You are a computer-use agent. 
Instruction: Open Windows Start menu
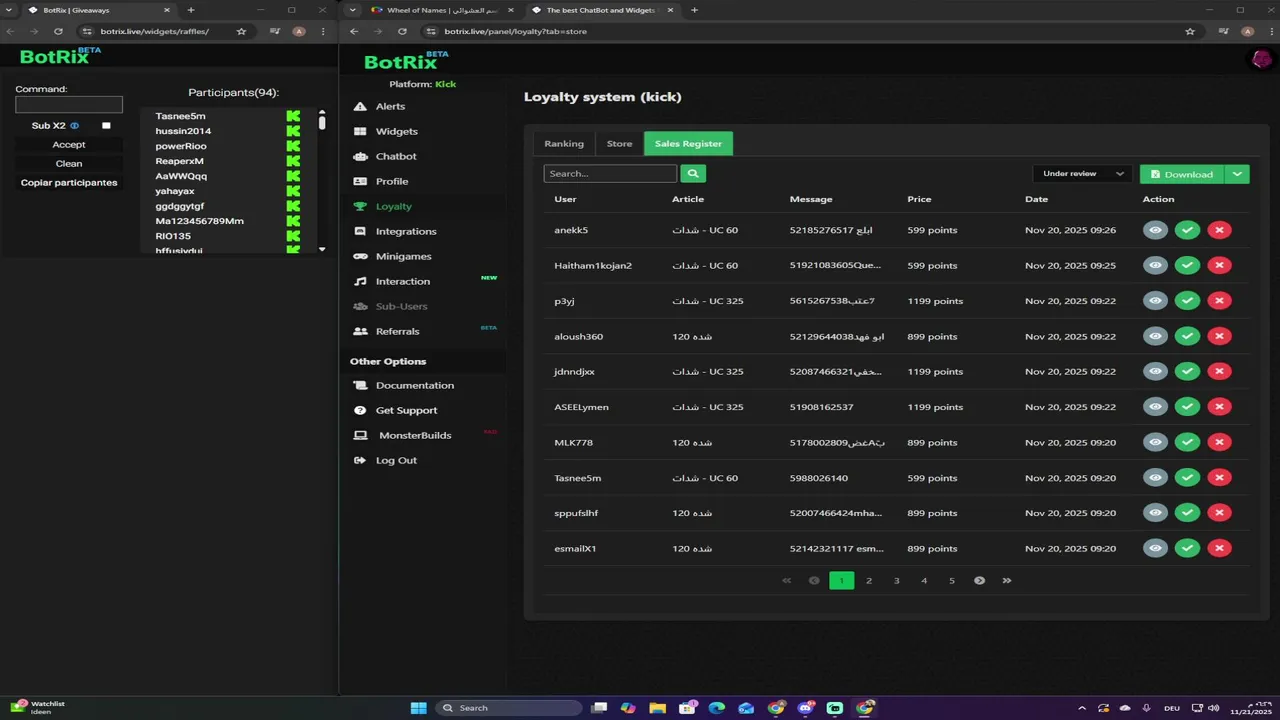418,708
